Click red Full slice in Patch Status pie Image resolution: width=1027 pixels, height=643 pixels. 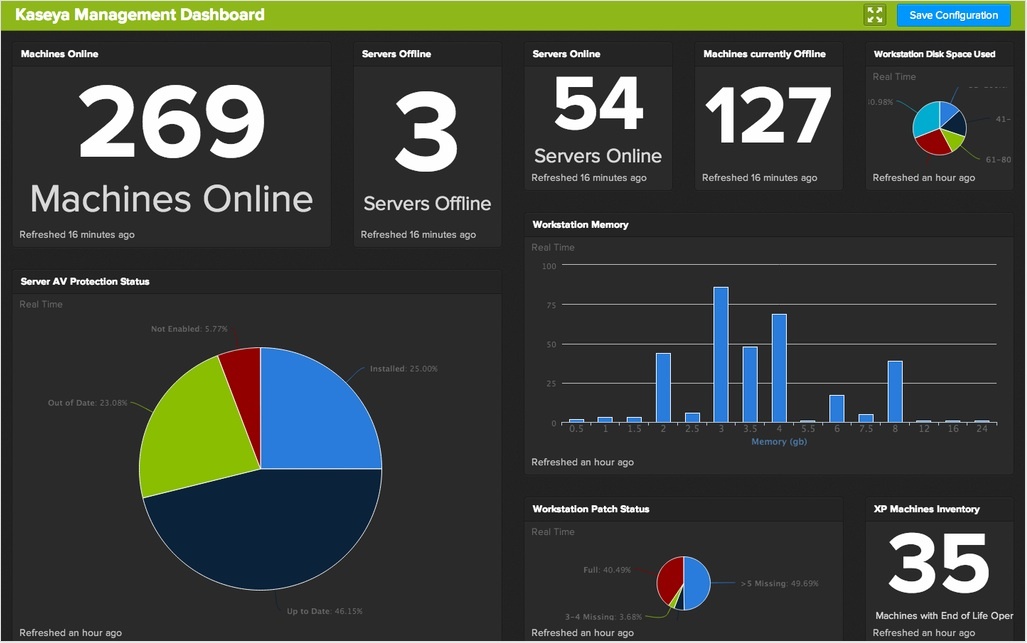(669, 573)
